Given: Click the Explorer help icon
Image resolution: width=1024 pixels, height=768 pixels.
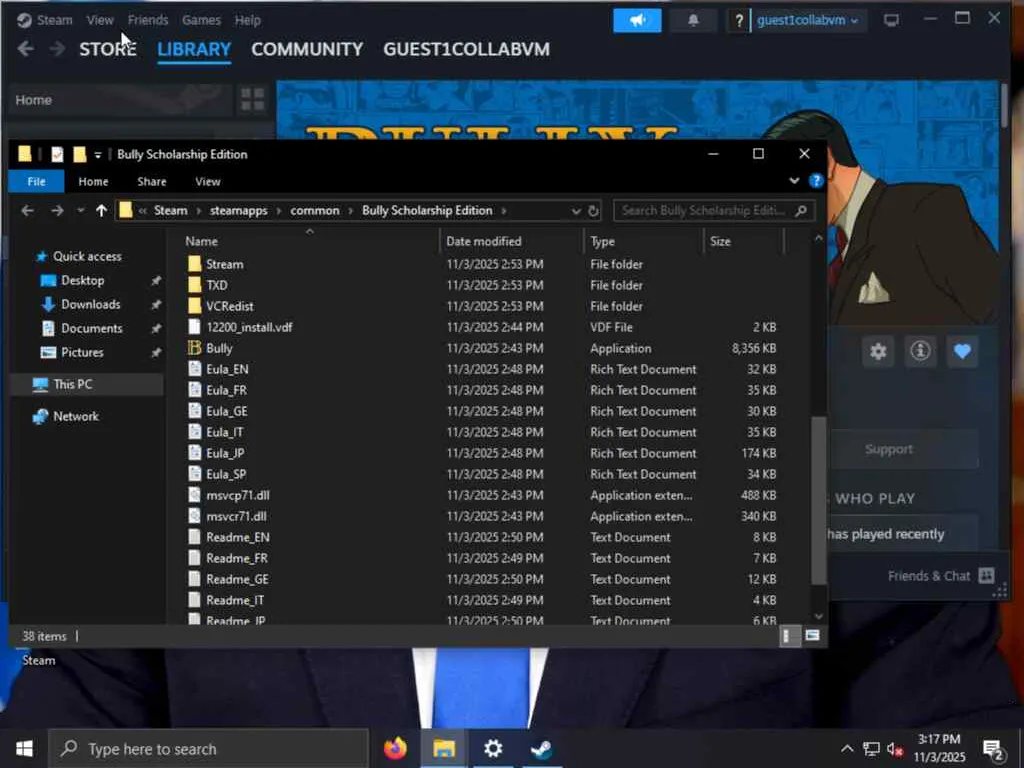Looking at the screenshot, I should (816, 181).
